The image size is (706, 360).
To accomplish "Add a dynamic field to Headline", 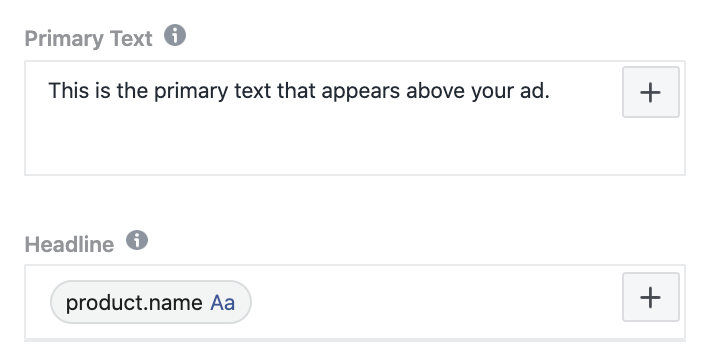I will click(x=651, y=297).
